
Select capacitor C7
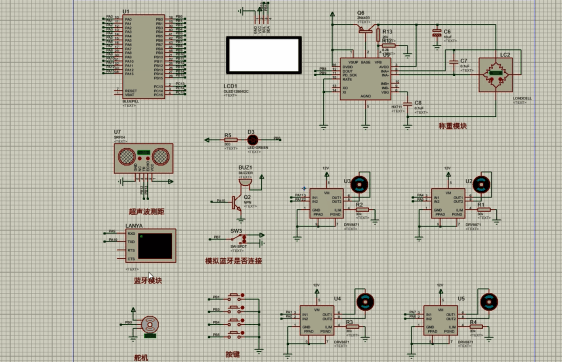[x=454, y=62]
